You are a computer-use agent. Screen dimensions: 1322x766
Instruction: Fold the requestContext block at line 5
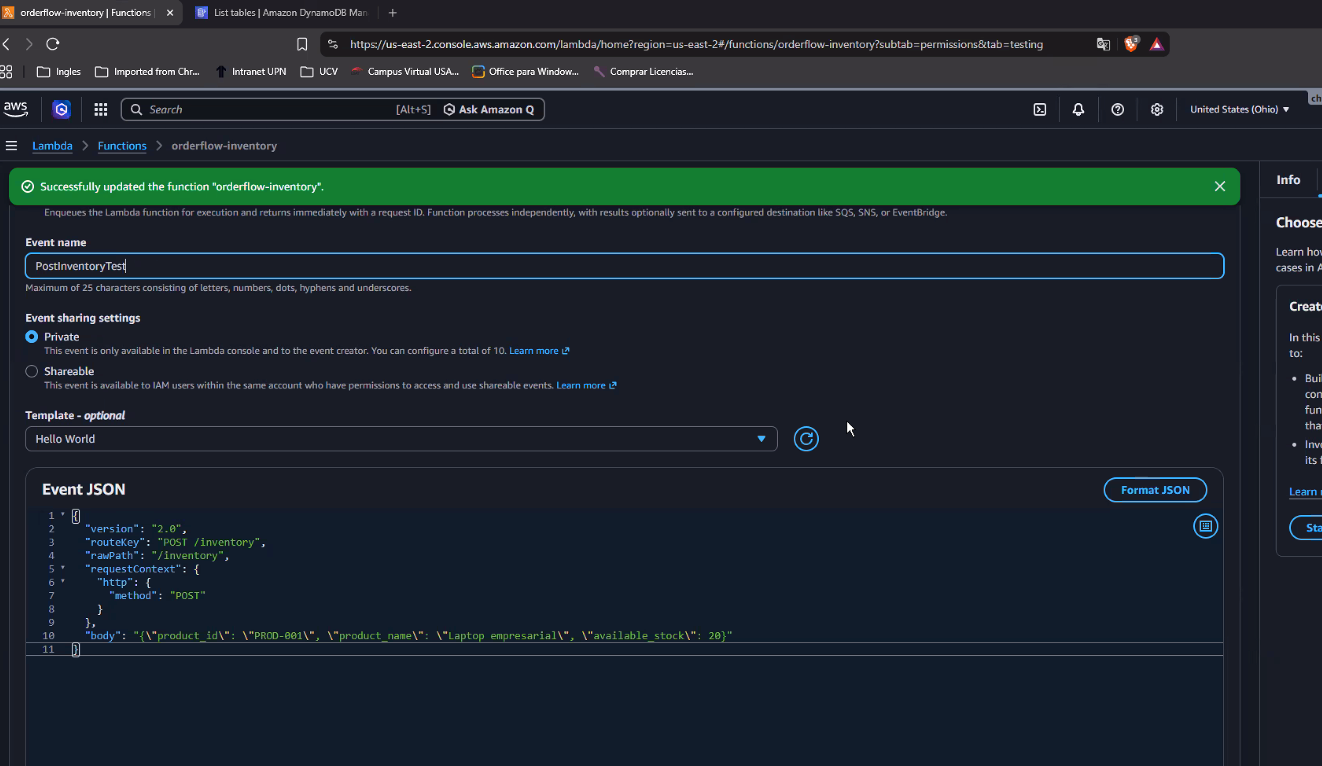[63, 569]
